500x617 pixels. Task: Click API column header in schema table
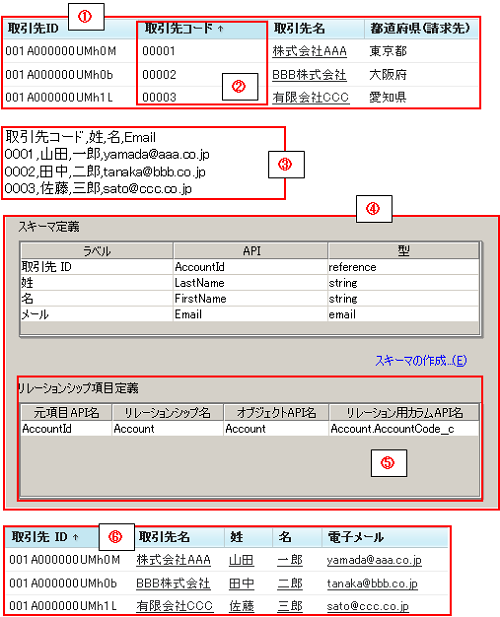(x=251, y=251)
